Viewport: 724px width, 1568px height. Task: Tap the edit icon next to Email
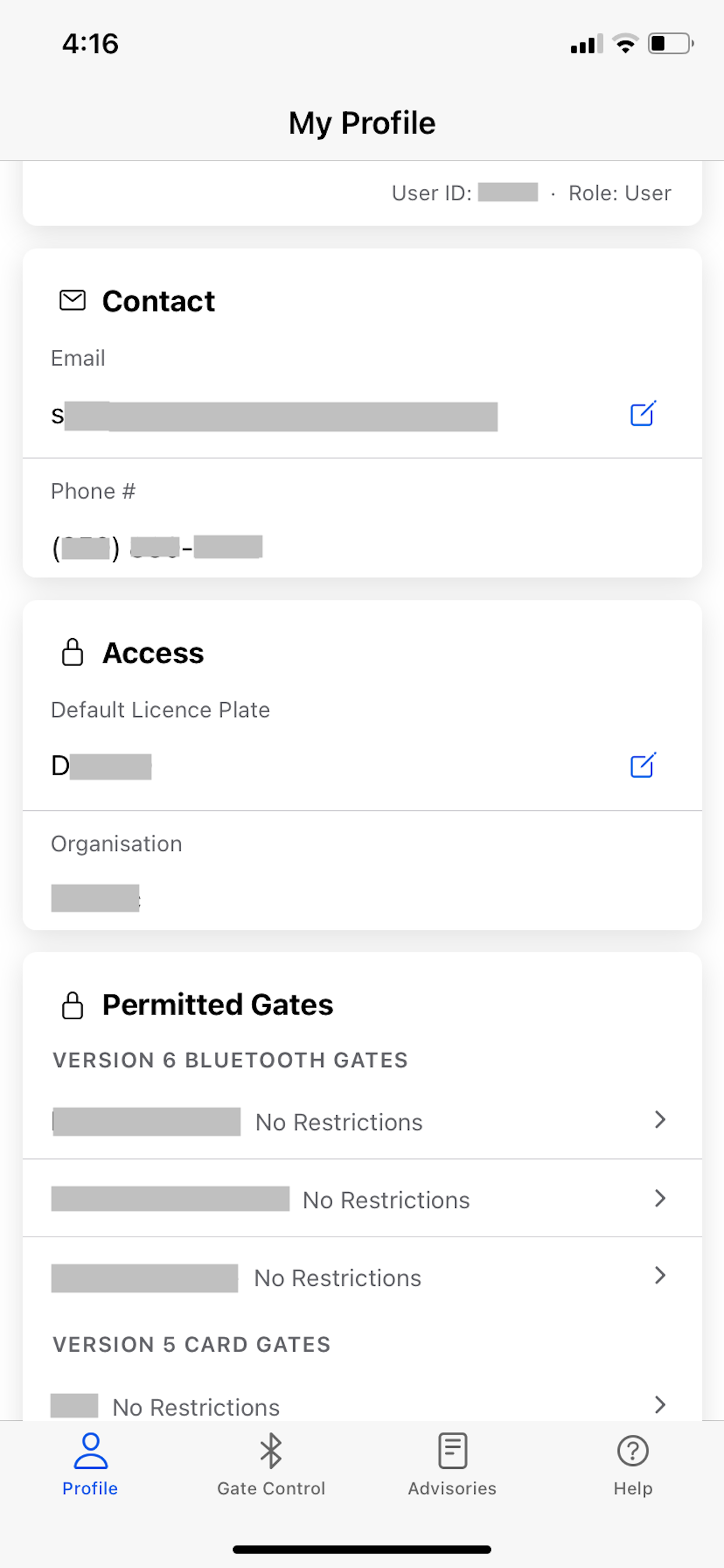click(x=642, y=414)
